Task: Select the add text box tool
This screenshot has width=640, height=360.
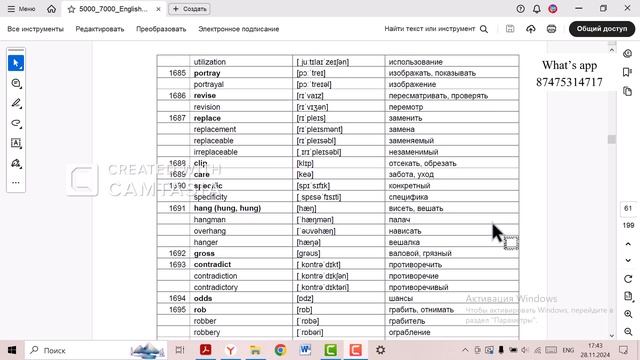Action: [16, 143]
